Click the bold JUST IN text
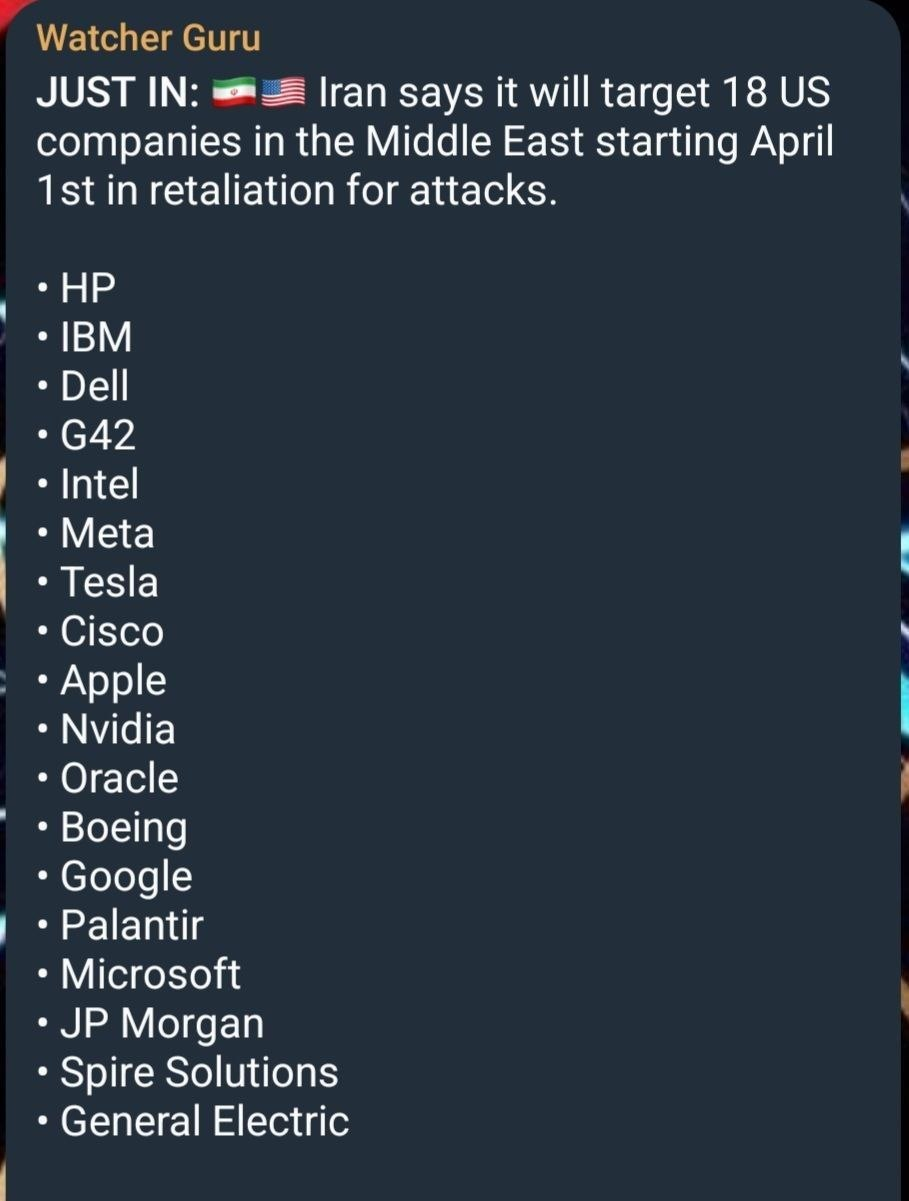 pyautogui.click(x=117, y=95)
